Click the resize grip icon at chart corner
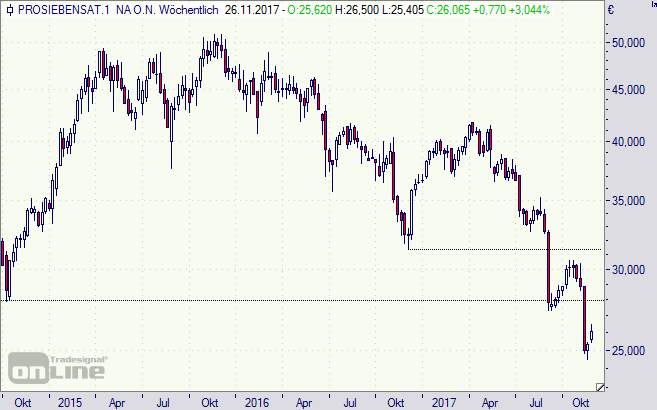Viewport: 657px width, 410px height. pos(600,387)
